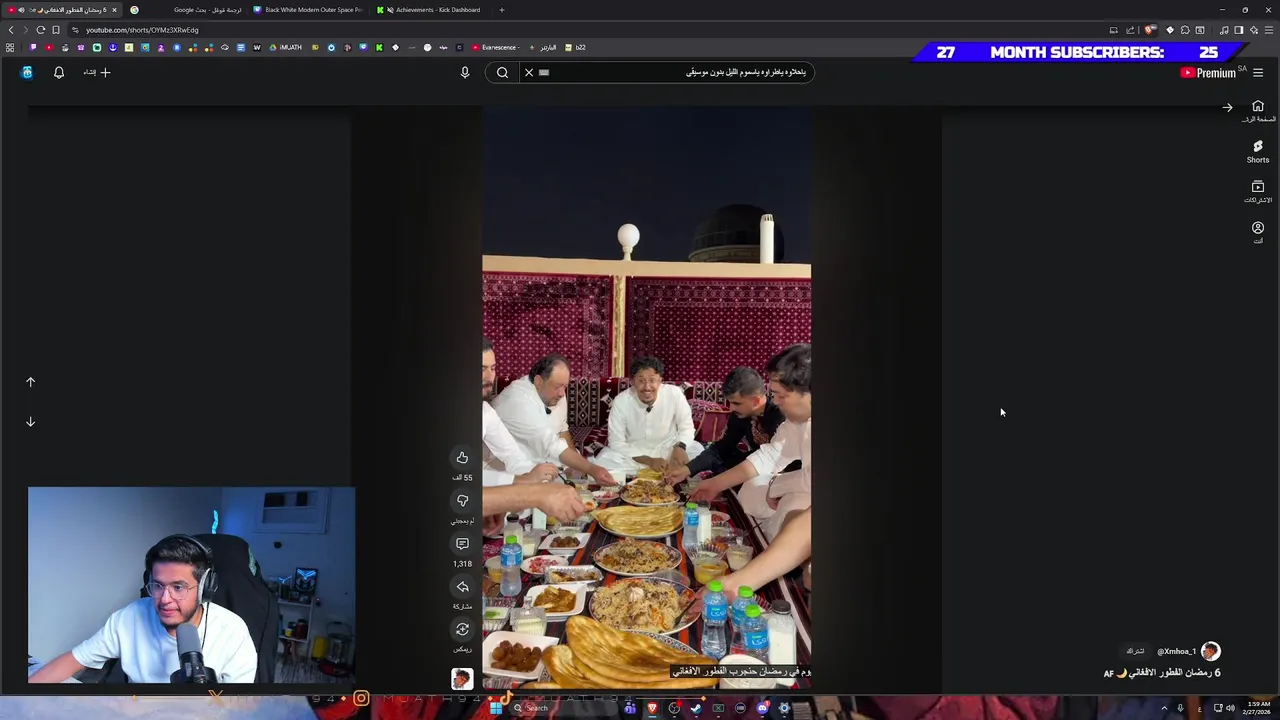Image resolution: width=1280 pixels, height=720 pixels.
Task: Open Subscriptions in the mini sidebar
Action: [1258, 191]
